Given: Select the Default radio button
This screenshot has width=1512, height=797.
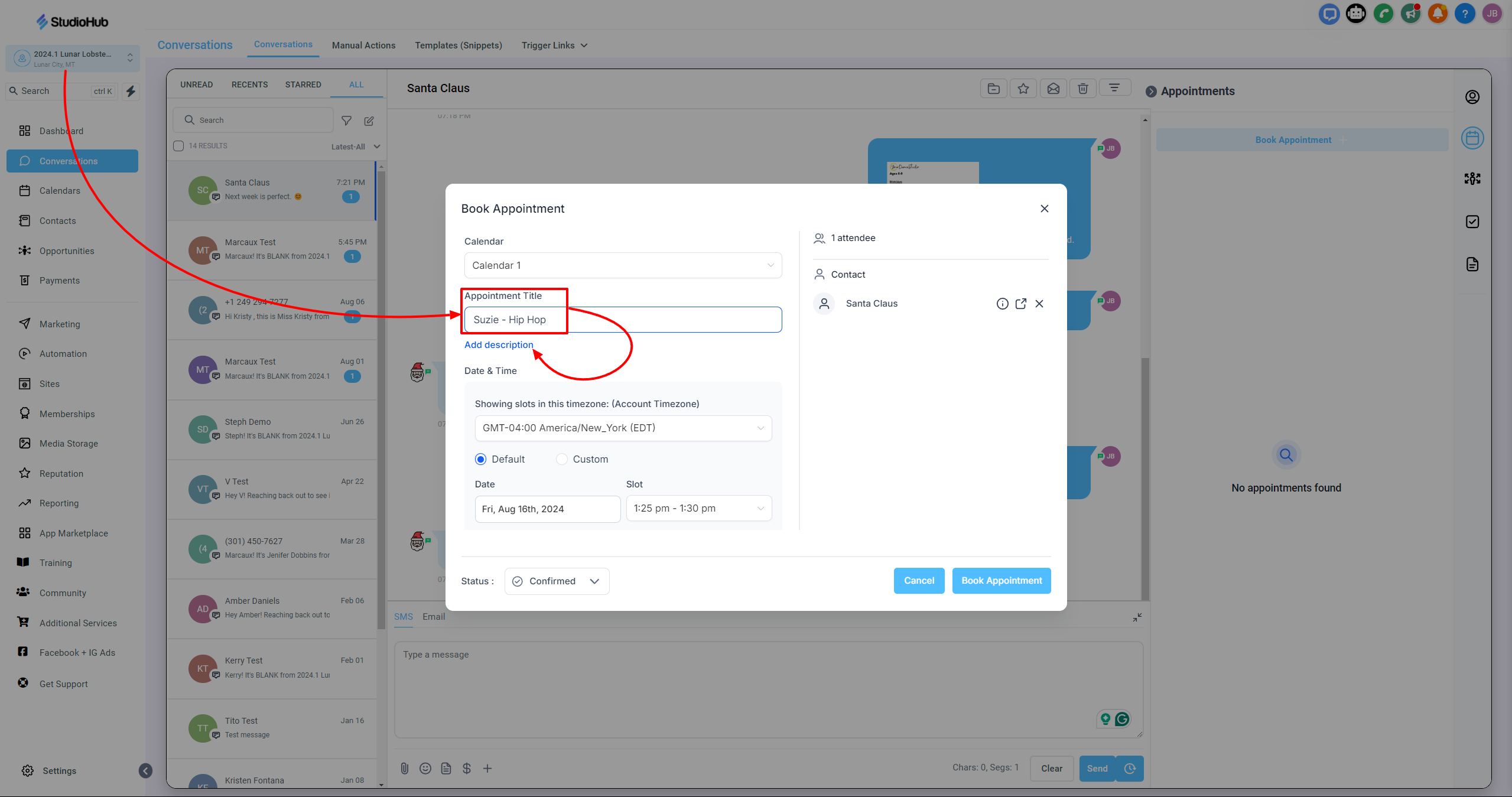Looking at the screenshot, I should [481, 459].
